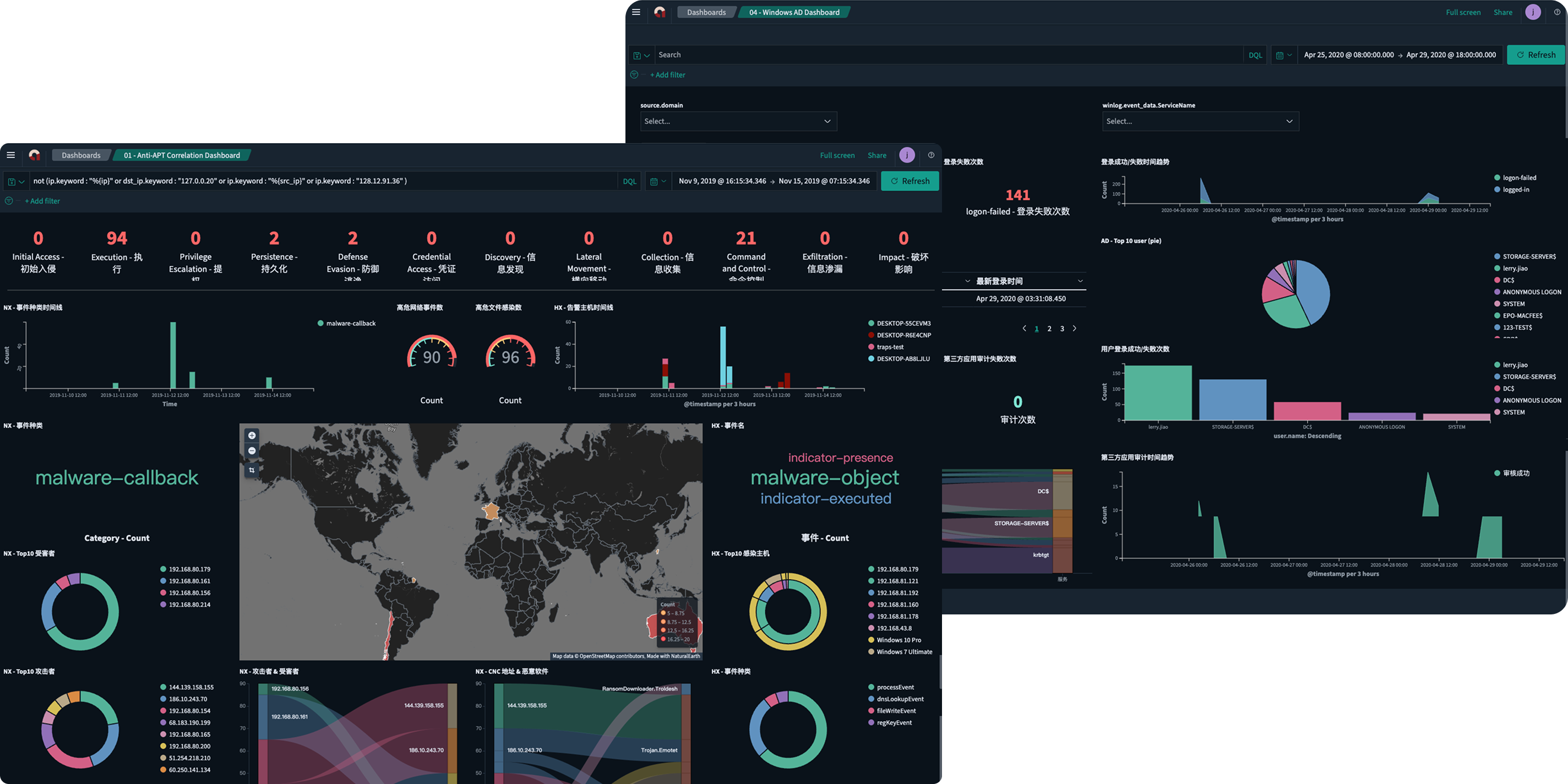Open calendar quick menu in Windows AD dashboard
The height and width of the screenshot is (784, 1568).
tap(1283, 55)
